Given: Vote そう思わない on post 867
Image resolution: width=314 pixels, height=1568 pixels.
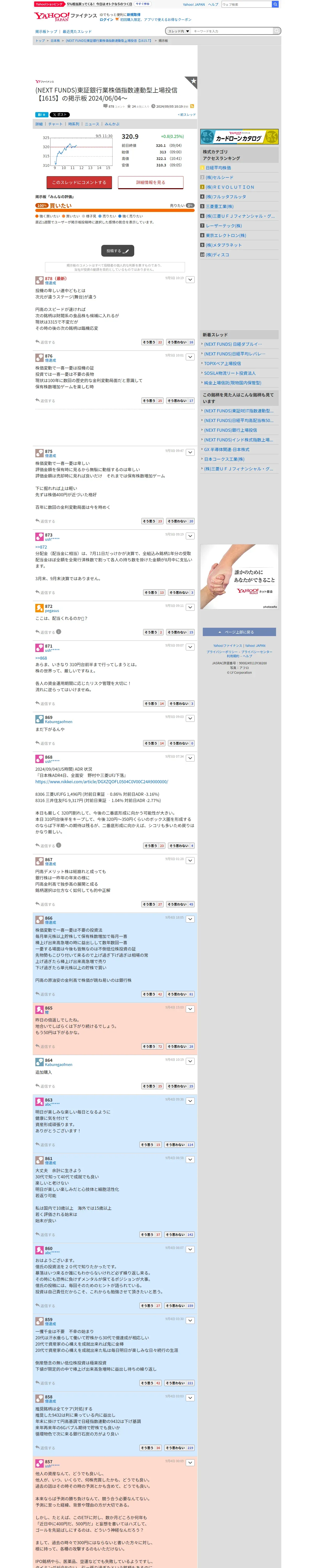Looking at the screenshot, I should [181, 904].
